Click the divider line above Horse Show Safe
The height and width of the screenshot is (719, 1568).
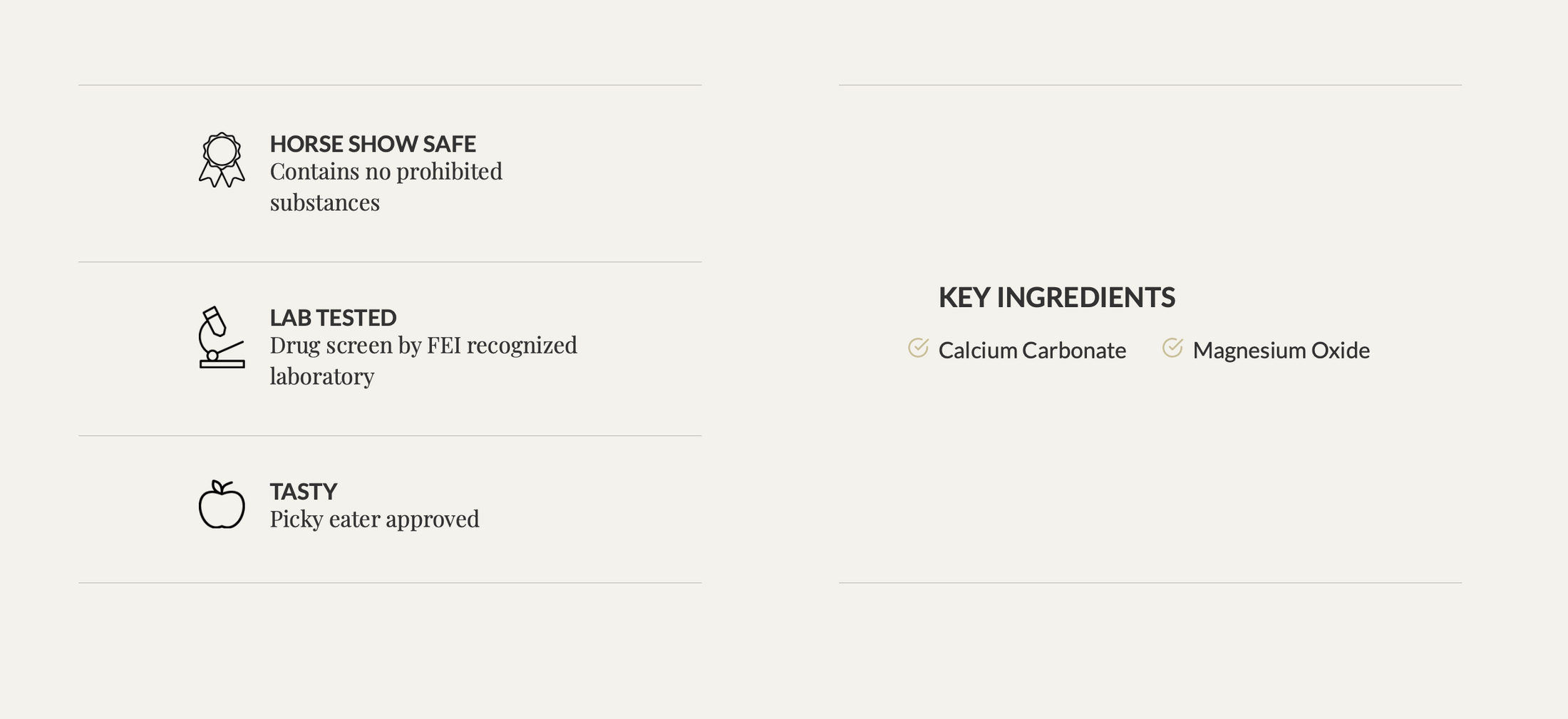390,86
